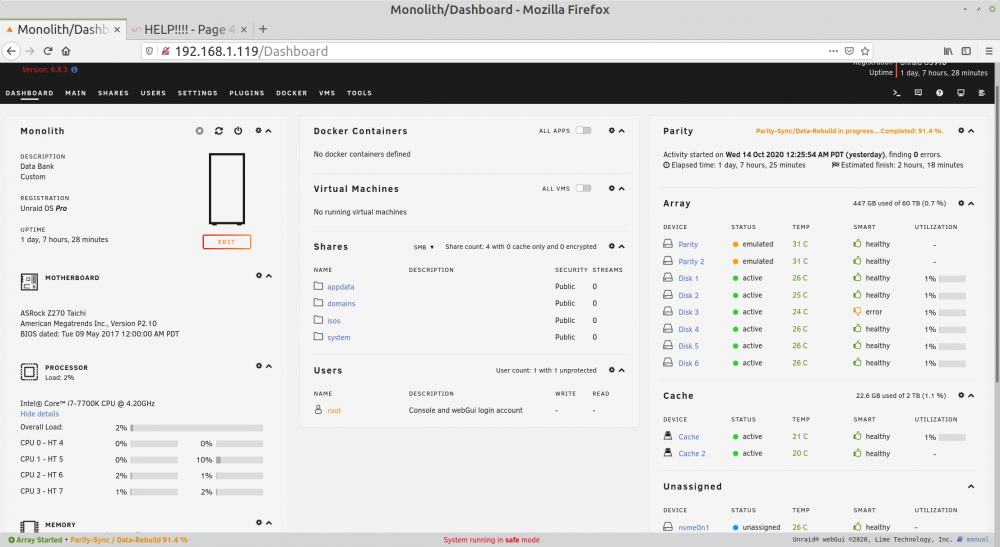The width and height of the screenshot is (1000, 547).
Task: Click the Shares settings gear
Action: click(611, 246)
